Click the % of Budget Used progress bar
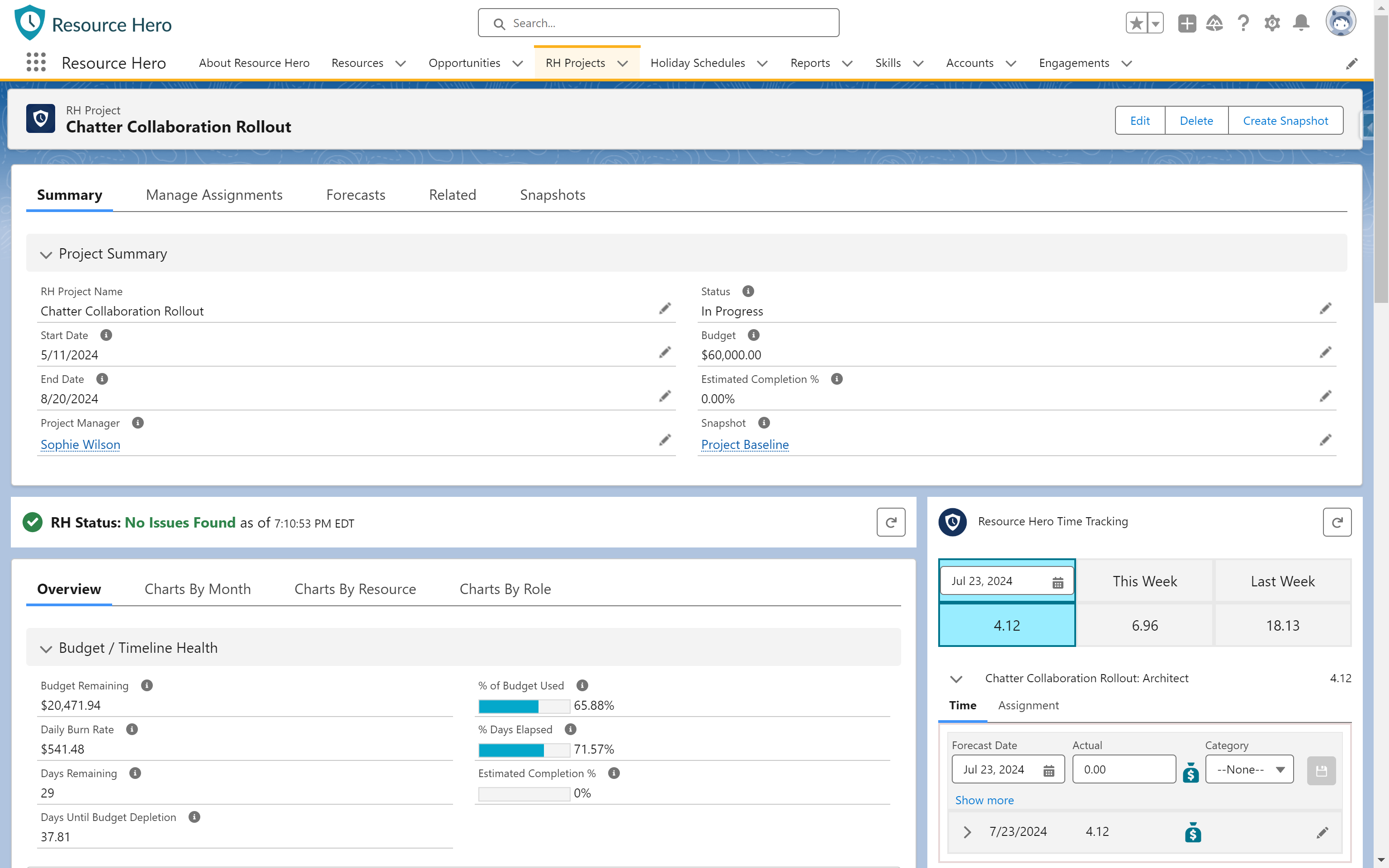Viewport: 1389px width, 868px height. point(524,706)
